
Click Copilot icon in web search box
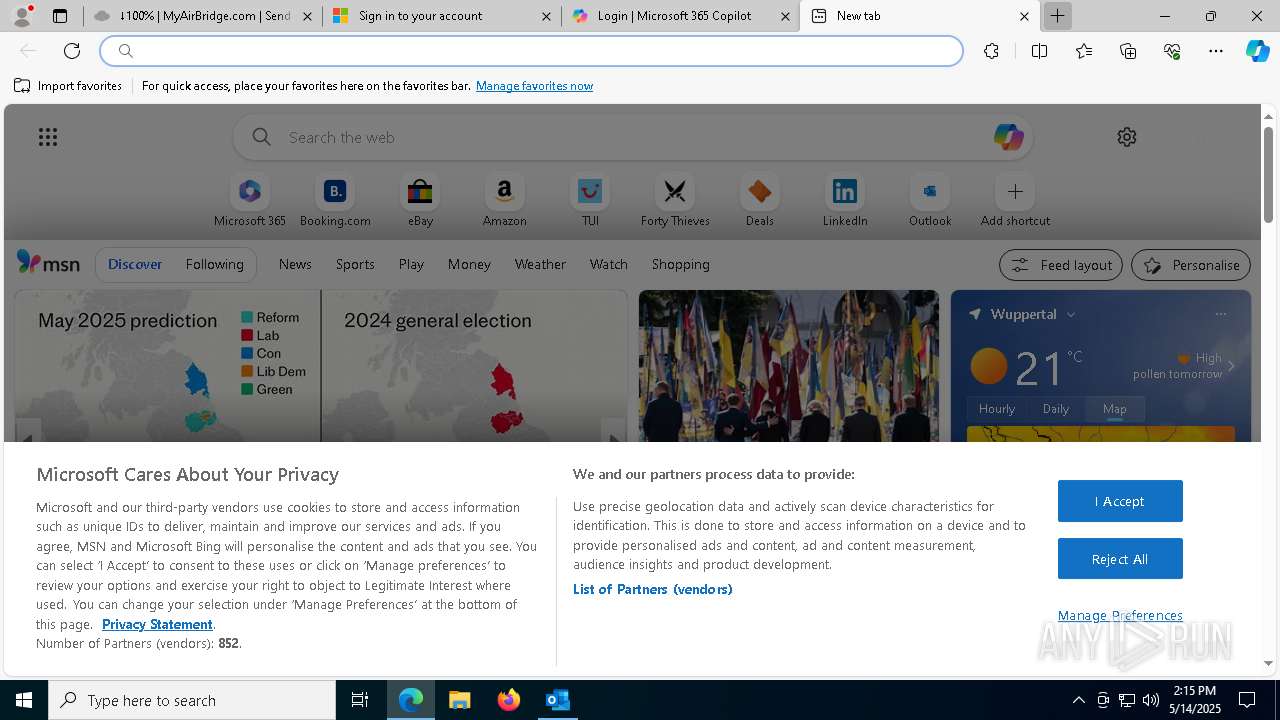pyautogui.click(x=1008, y=137)
